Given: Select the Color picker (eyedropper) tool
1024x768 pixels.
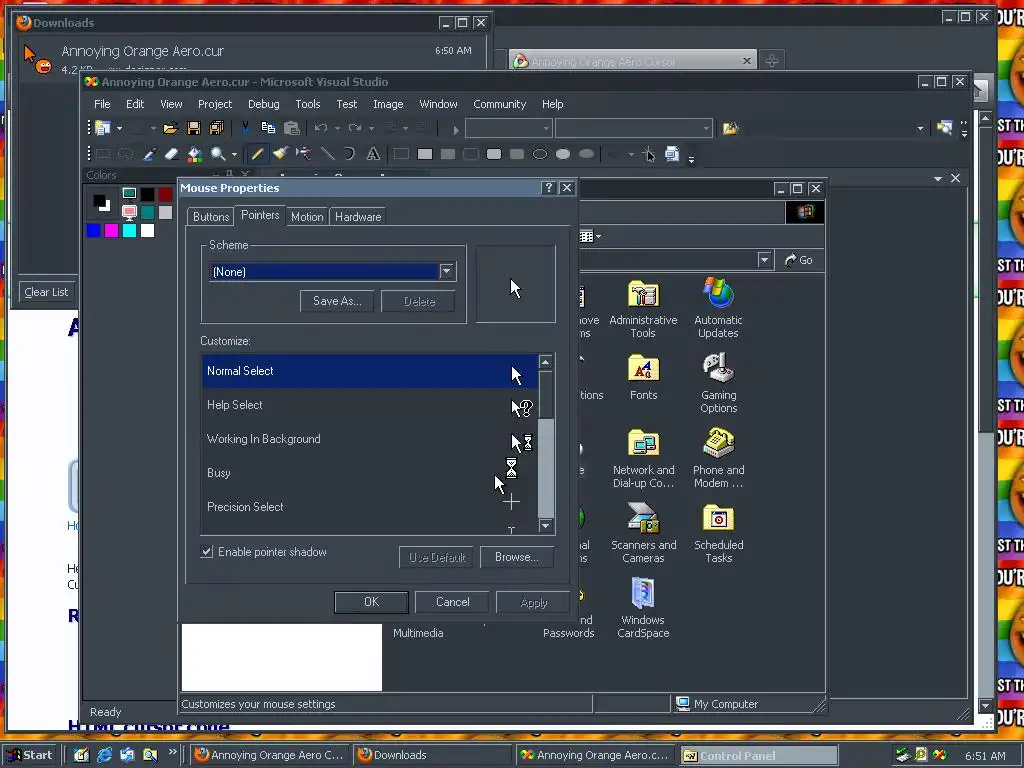Looking at the screenshot, I should pyautogui.click(x=149, y=154).
